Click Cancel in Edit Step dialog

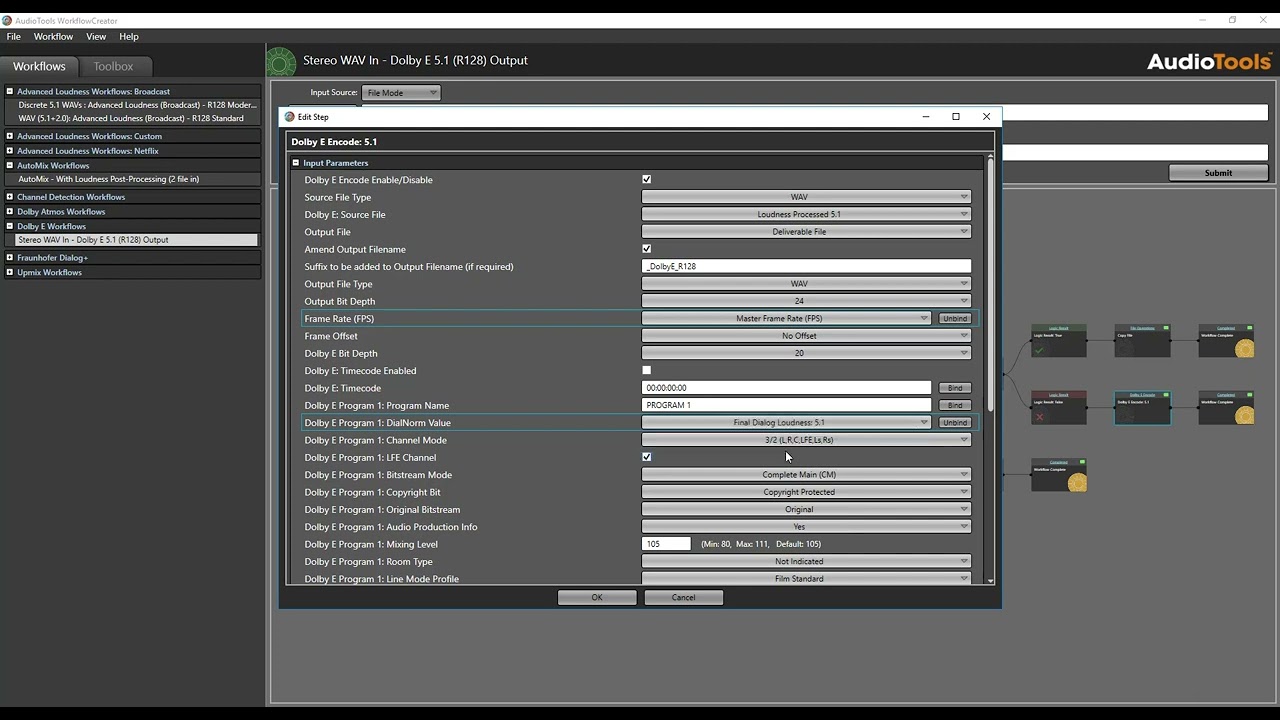click(x=683, y=597)
